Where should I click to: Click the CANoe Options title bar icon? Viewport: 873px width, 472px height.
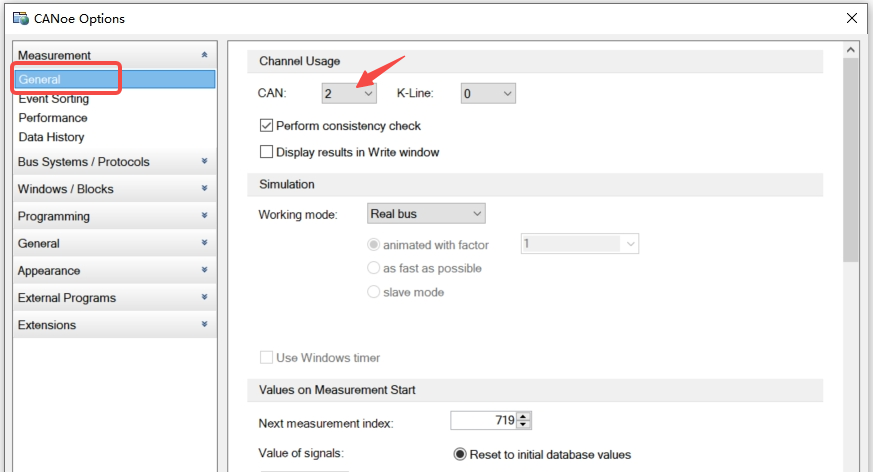[21, 18]
